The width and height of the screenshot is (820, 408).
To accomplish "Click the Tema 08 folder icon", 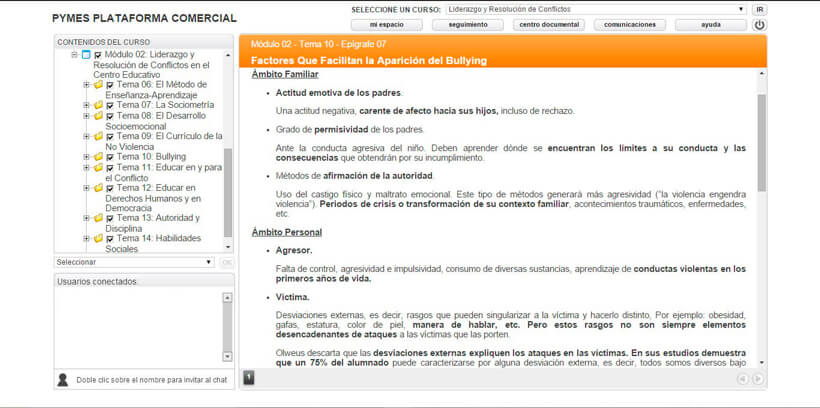I will click(98, 116).
